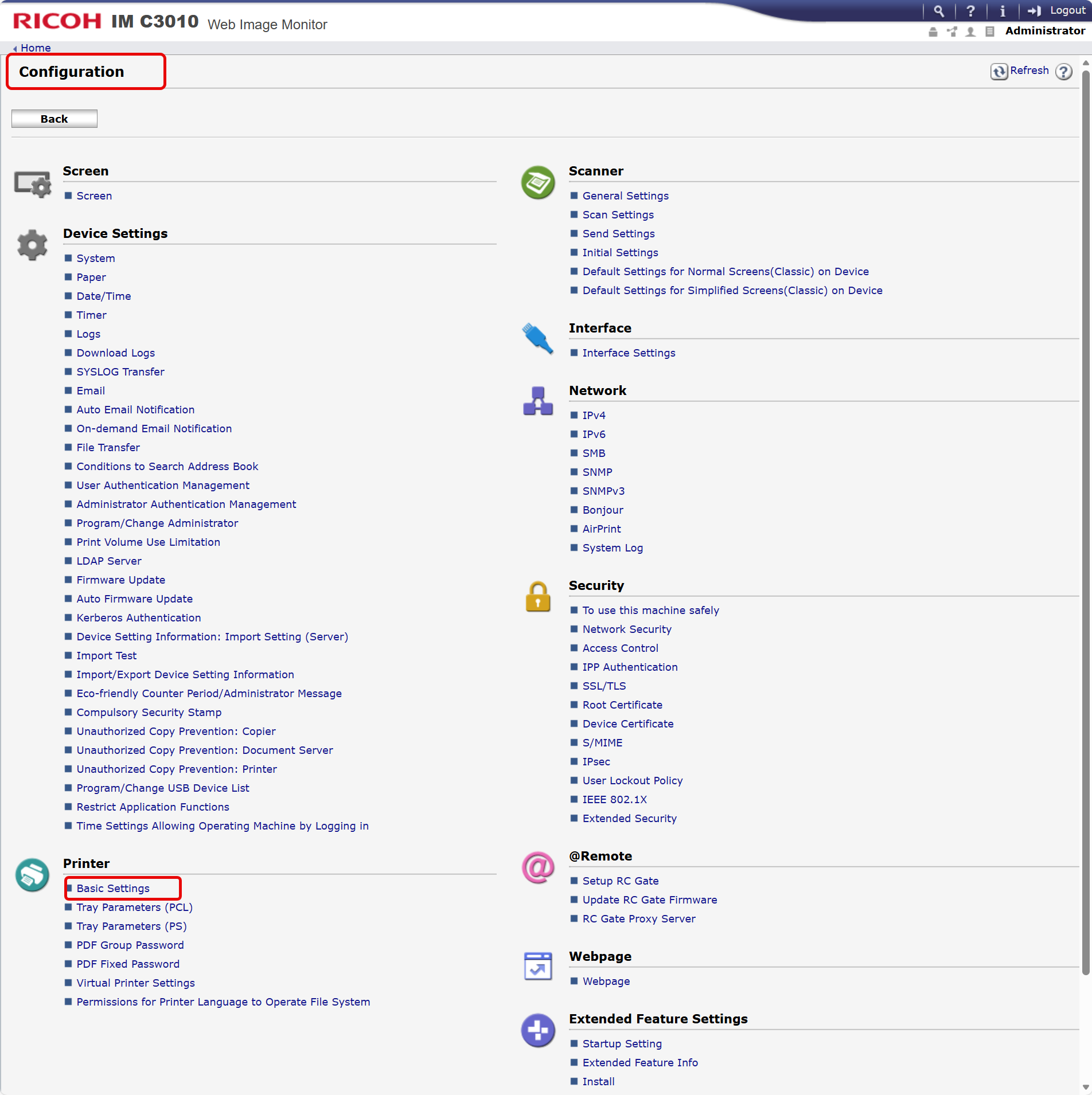This screenshot has width=1092, height=1095.
Task: Click the toner status icon under Logout
Action: [933, 32]
